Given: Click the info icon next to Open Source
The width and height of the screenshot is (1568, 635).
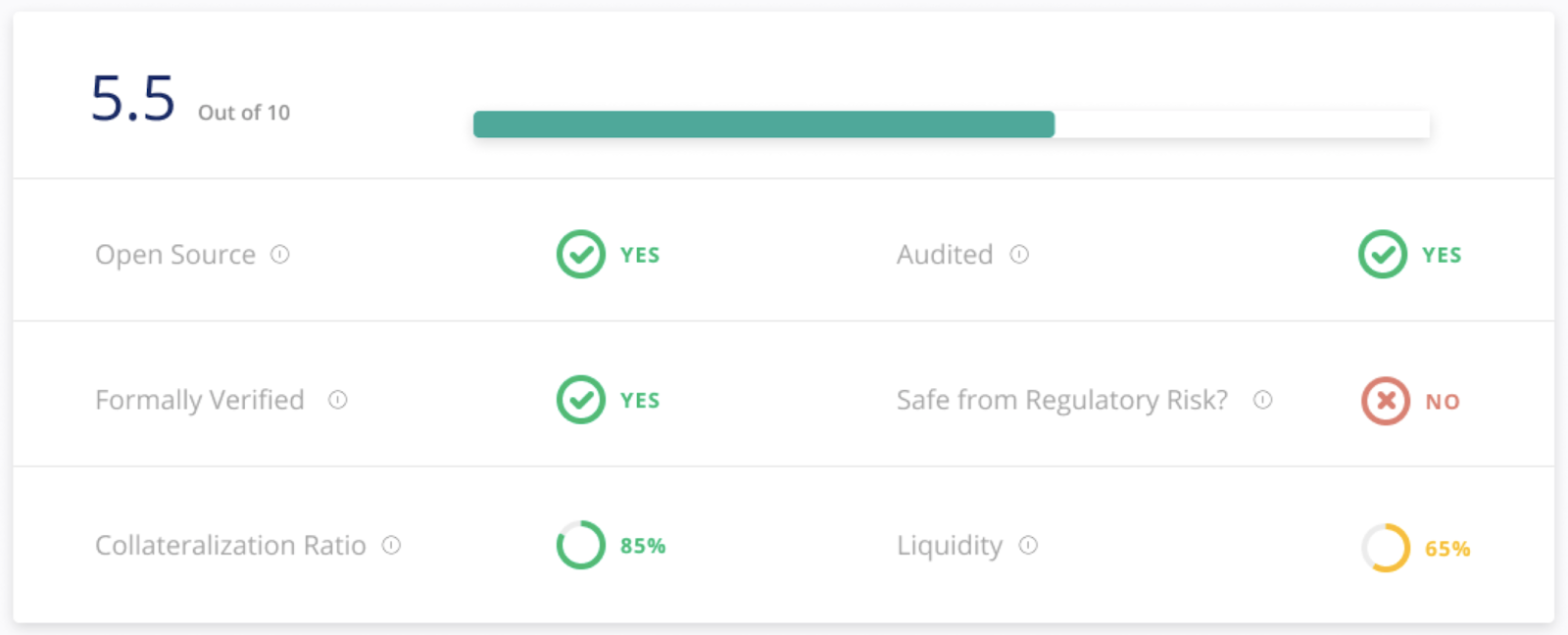Looking at the screenshot, I should point(280,255).
